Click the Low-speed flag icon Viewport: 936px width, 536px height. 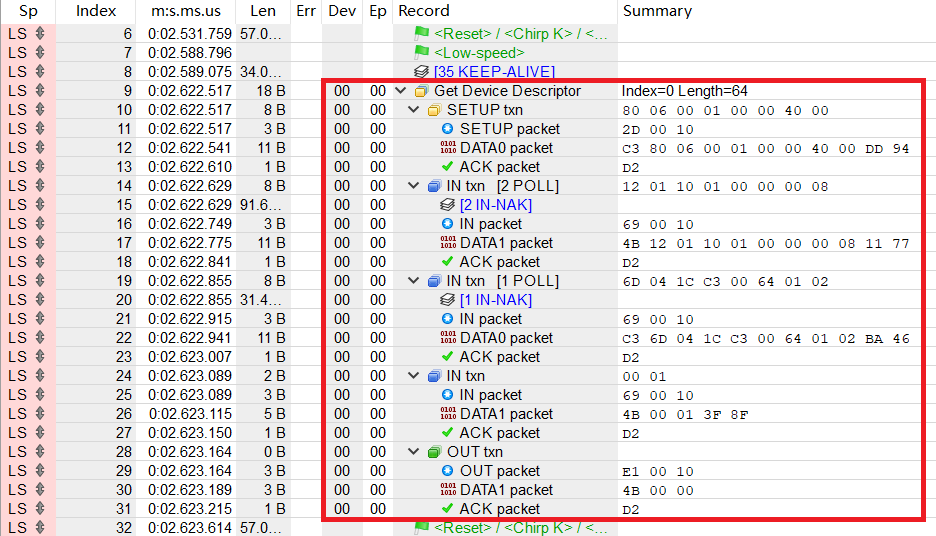point(421,53)
